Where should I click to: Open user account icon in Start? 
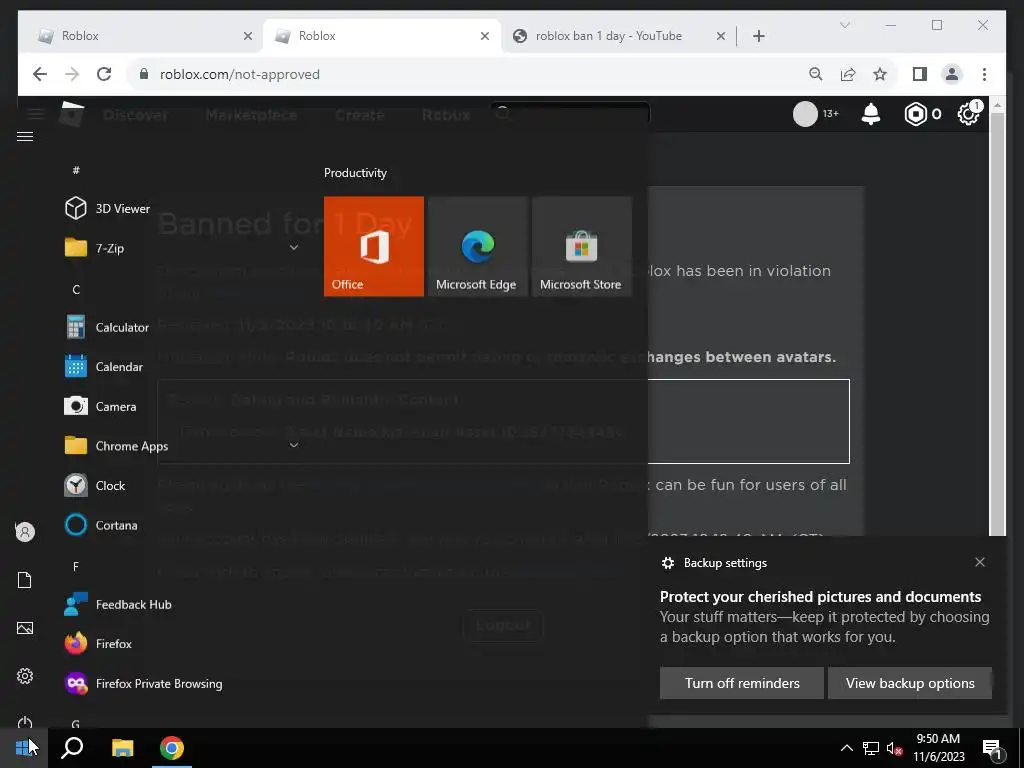(25, 532)
